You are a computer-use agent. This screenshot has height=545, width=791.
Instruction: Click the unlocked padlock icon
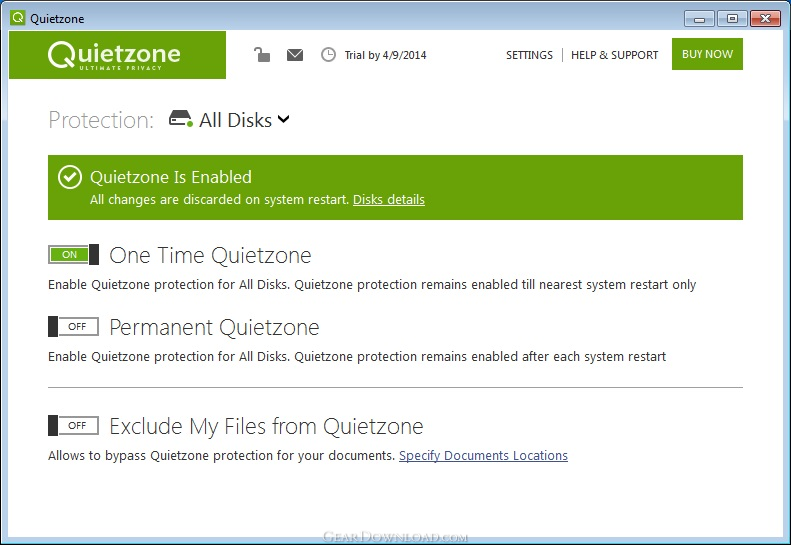pos(262,54)
